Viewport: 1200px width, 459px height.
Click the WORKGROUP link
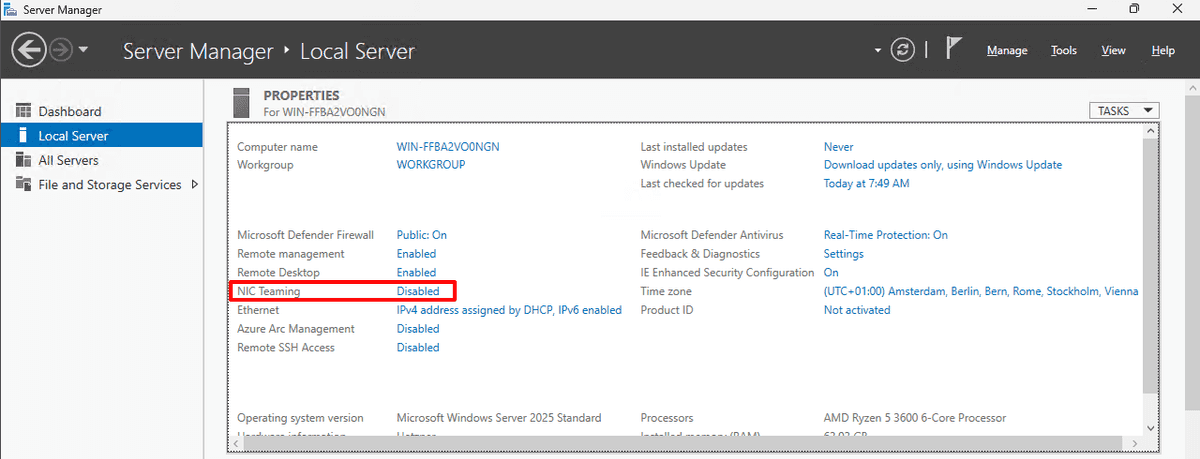pos(431,165)
